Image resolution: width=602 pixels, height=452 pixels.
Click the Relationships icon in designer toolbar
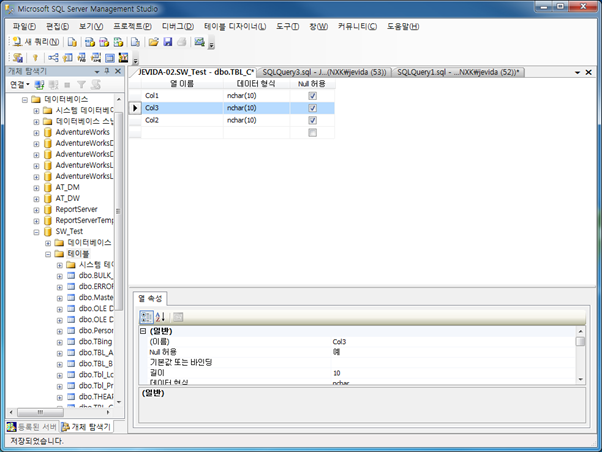53,58
